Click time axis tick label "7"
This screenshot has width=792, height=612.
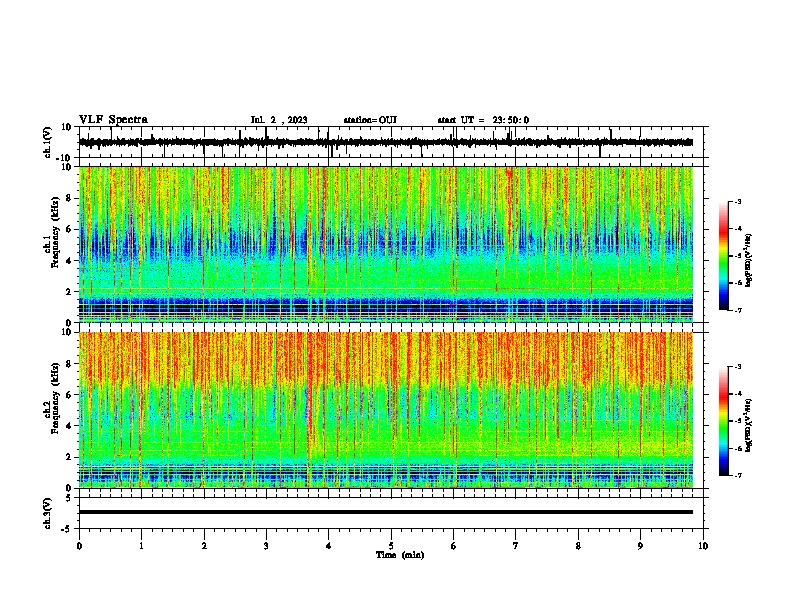click(516, 546)
